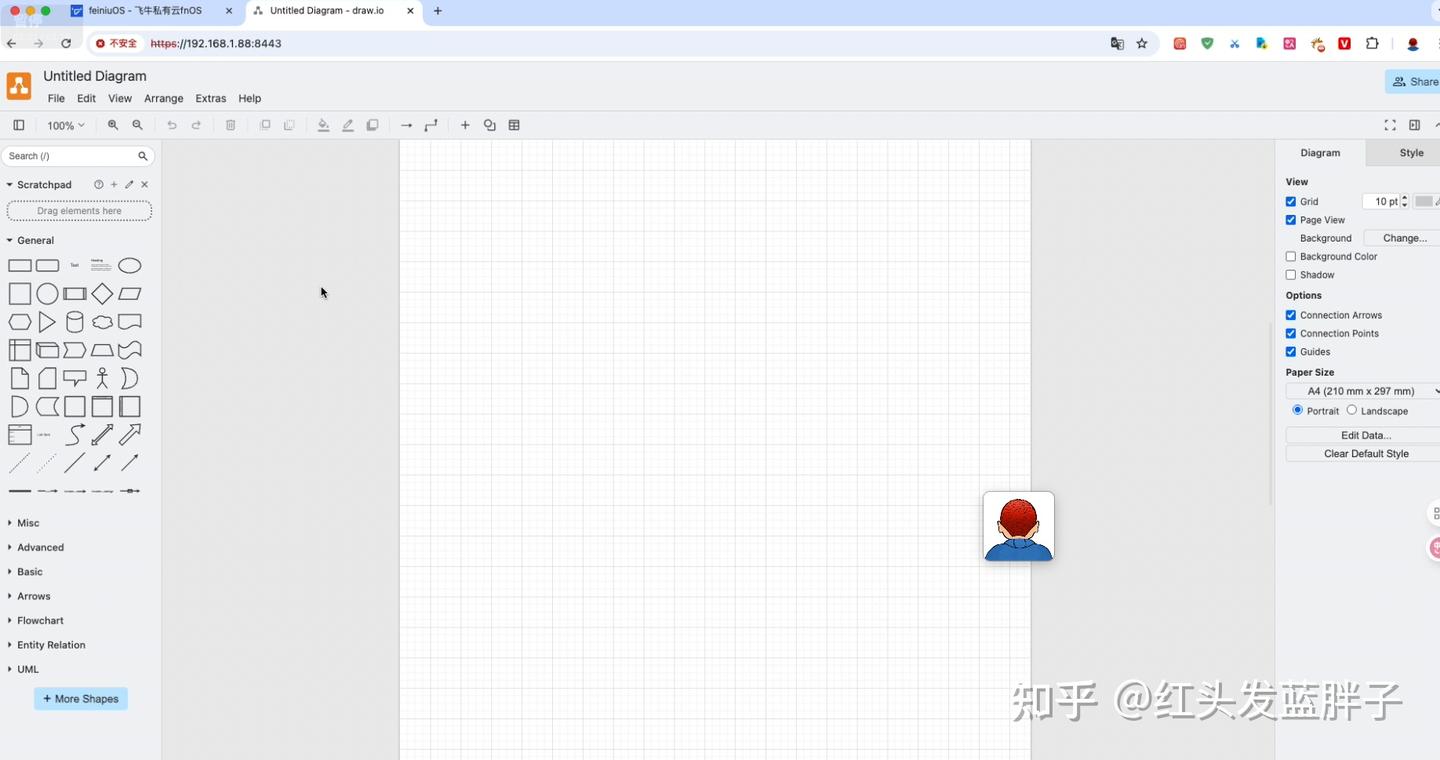This screenshot has width=1440, height=760.
Task: Select the Actor stick figure shape
Action: [102, 378]
